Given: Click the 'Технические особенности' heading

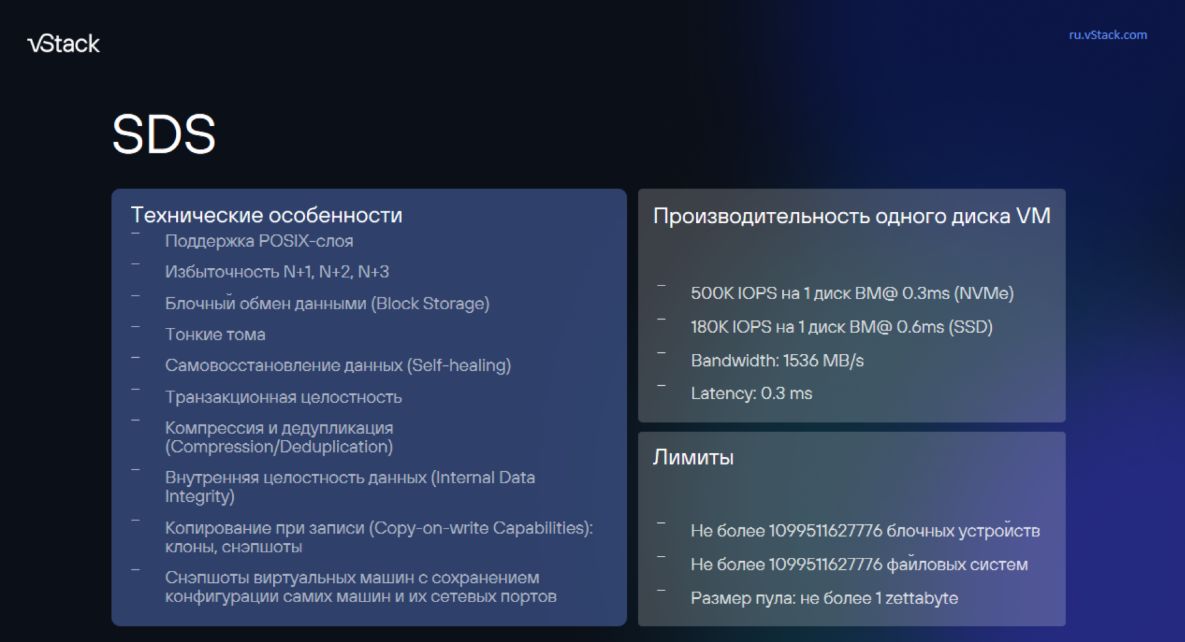Looking at the screenshot, I should (x=266, y=216).
